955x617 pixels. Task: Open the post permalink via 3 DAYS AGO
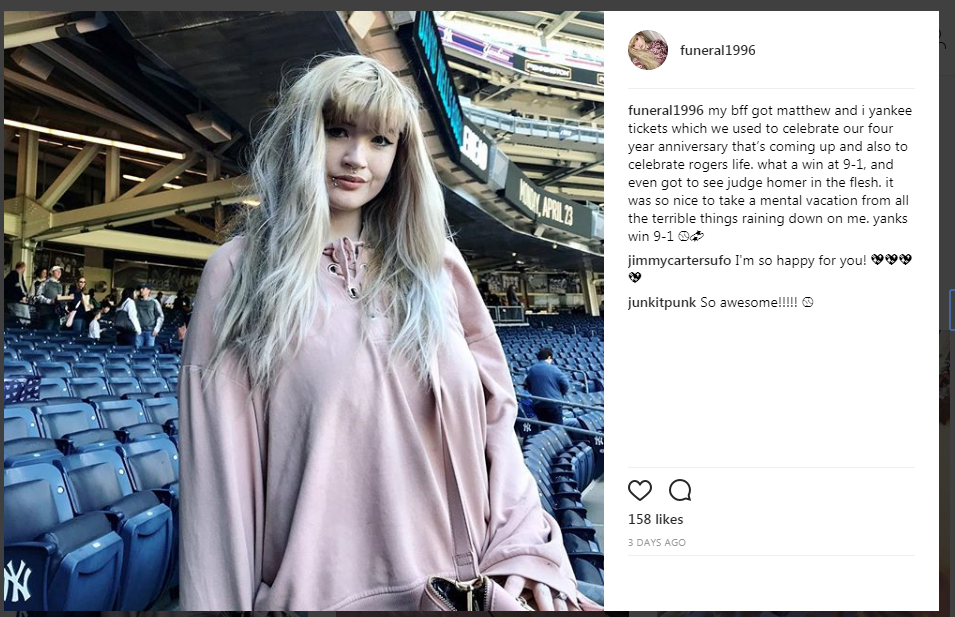[x=657, y=543]
